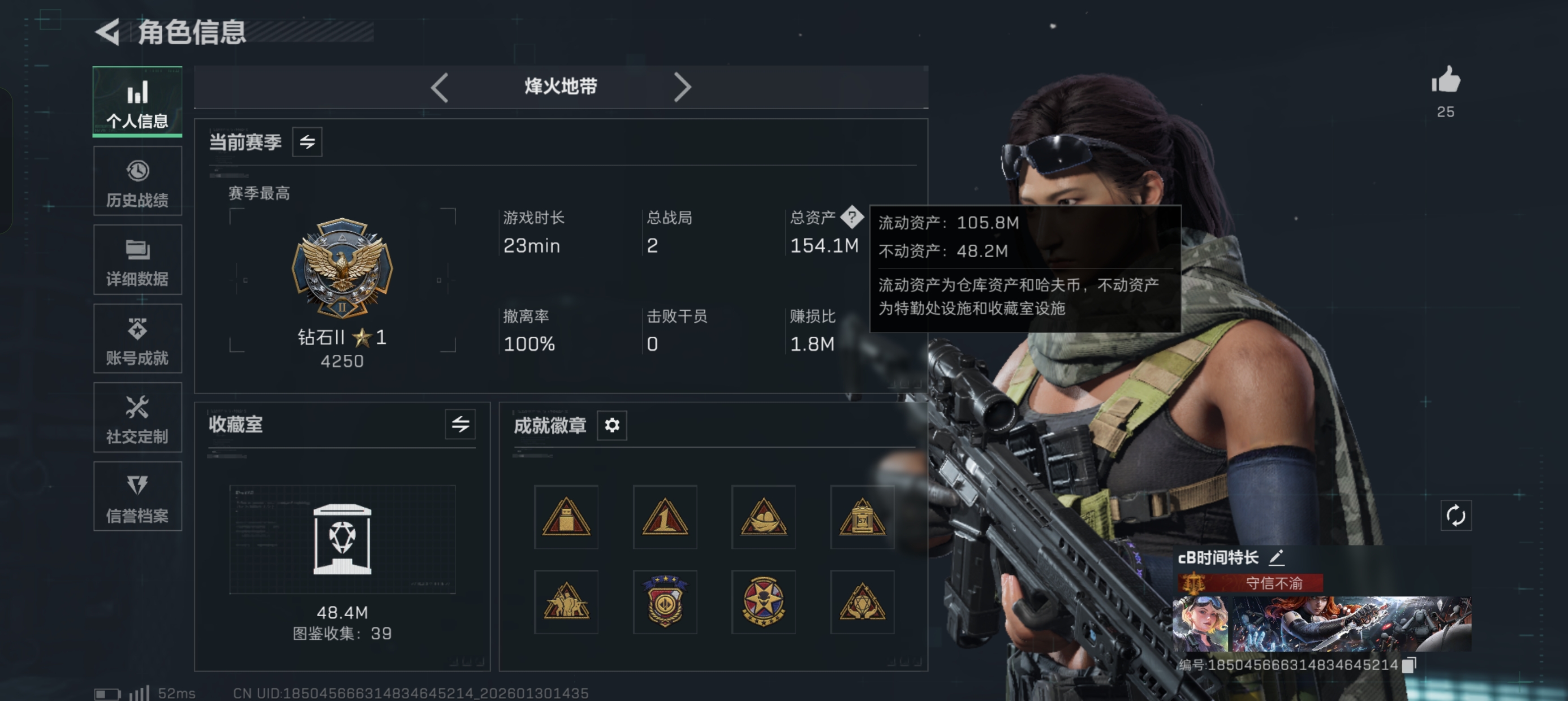Give a thumbs-up like to this profile
The height and width of the screenshot is (701, 1568).
point(1445,80)
